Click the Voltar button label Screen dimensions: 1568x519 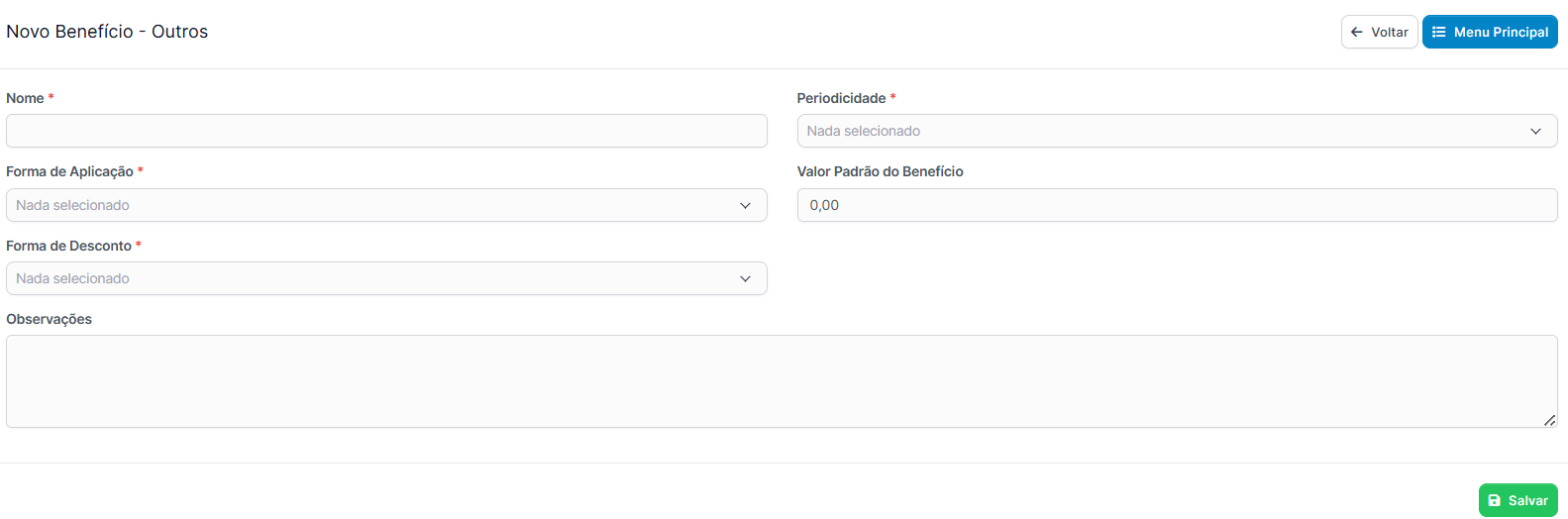[1390, 32]
